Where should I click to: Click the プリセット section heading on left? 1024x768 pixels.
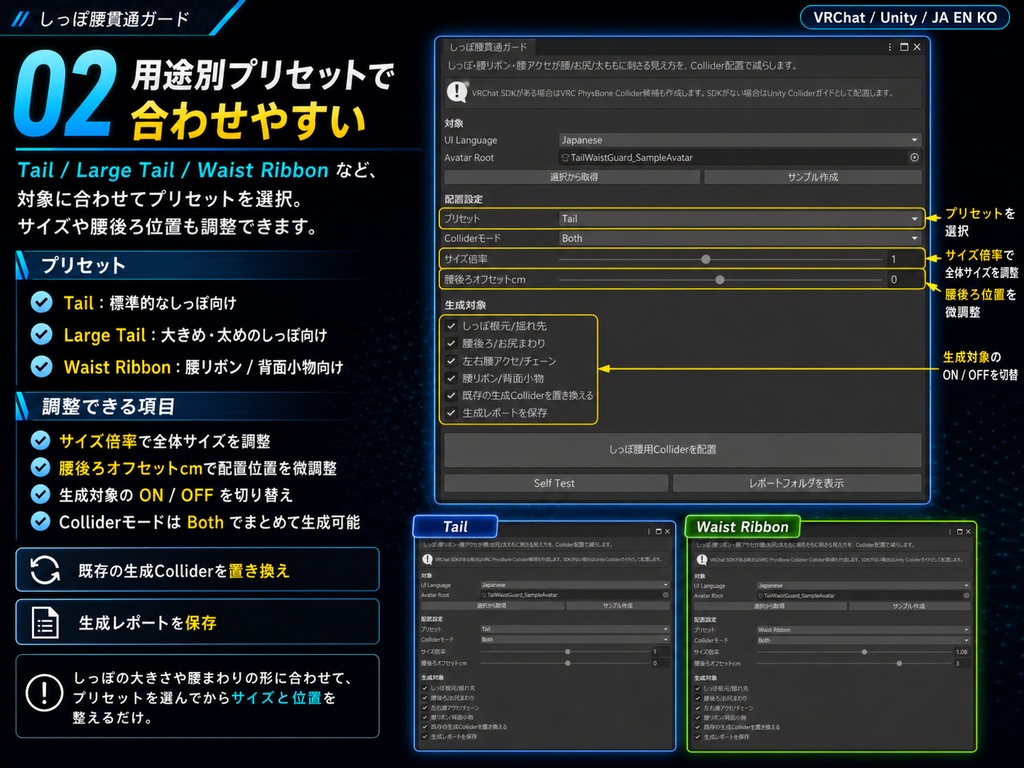pyautogui.click(x=83, y=265)
